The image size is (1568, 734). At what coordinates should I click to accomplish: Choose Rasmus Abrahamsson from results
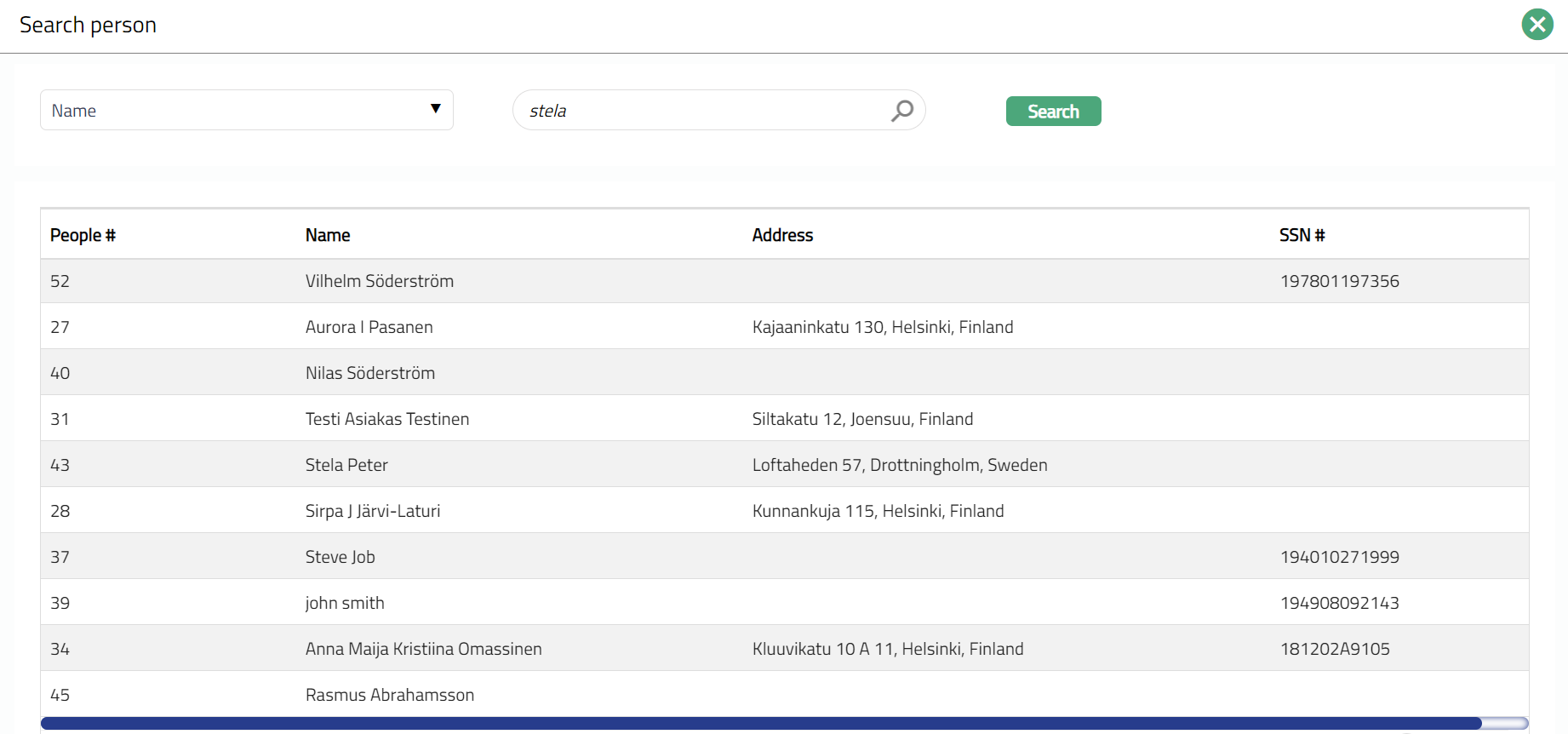tap(390, 695)
